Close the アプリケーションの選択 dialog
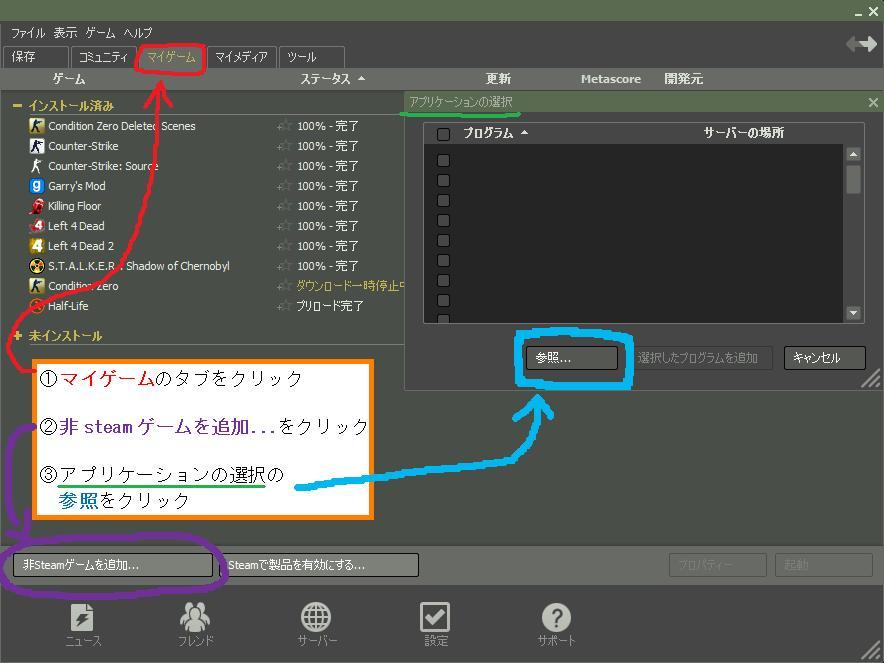 point(873,103)
